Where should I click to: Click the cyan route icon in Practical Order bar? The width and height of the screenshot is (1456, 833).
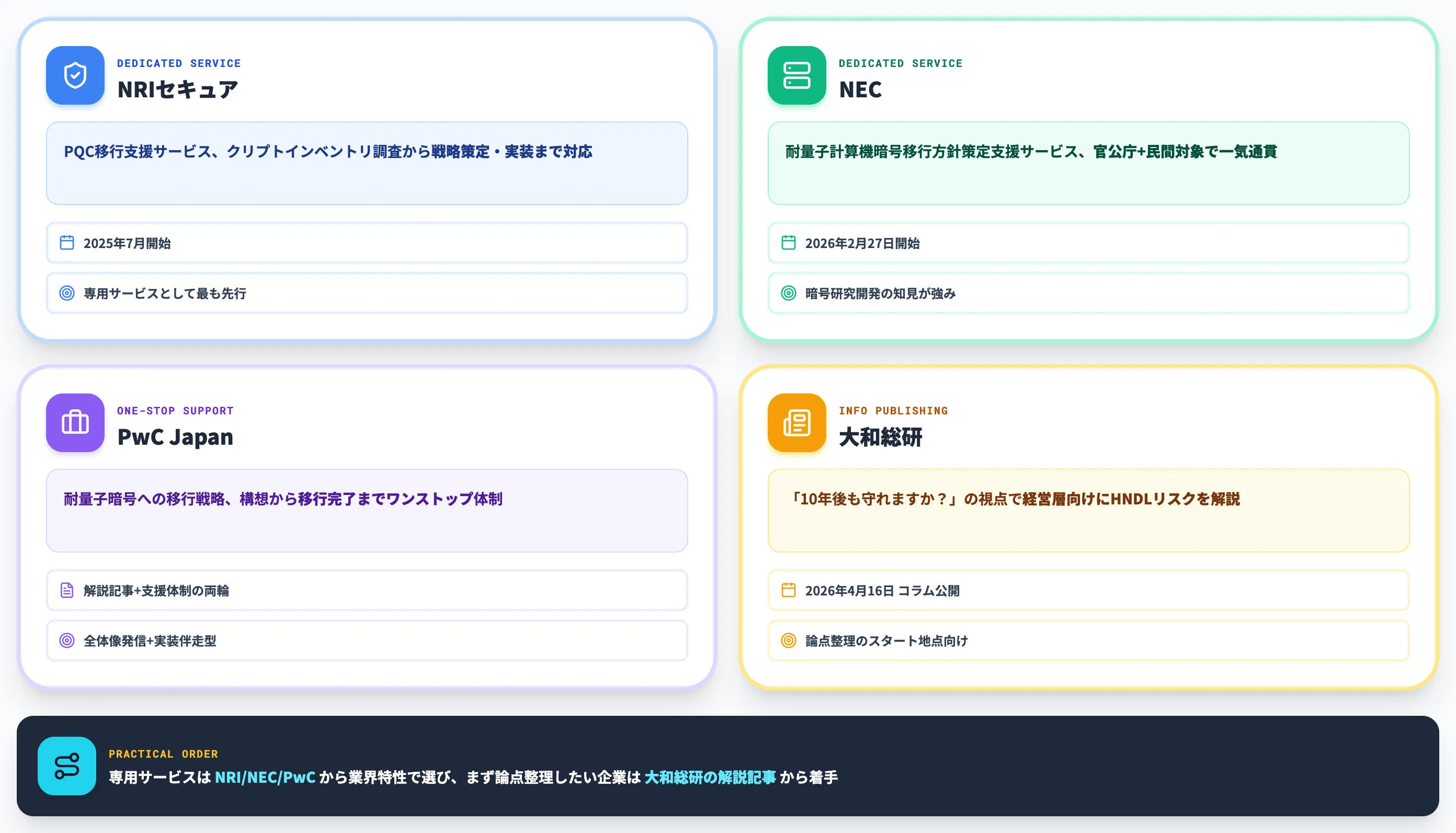tap(67, 766)
